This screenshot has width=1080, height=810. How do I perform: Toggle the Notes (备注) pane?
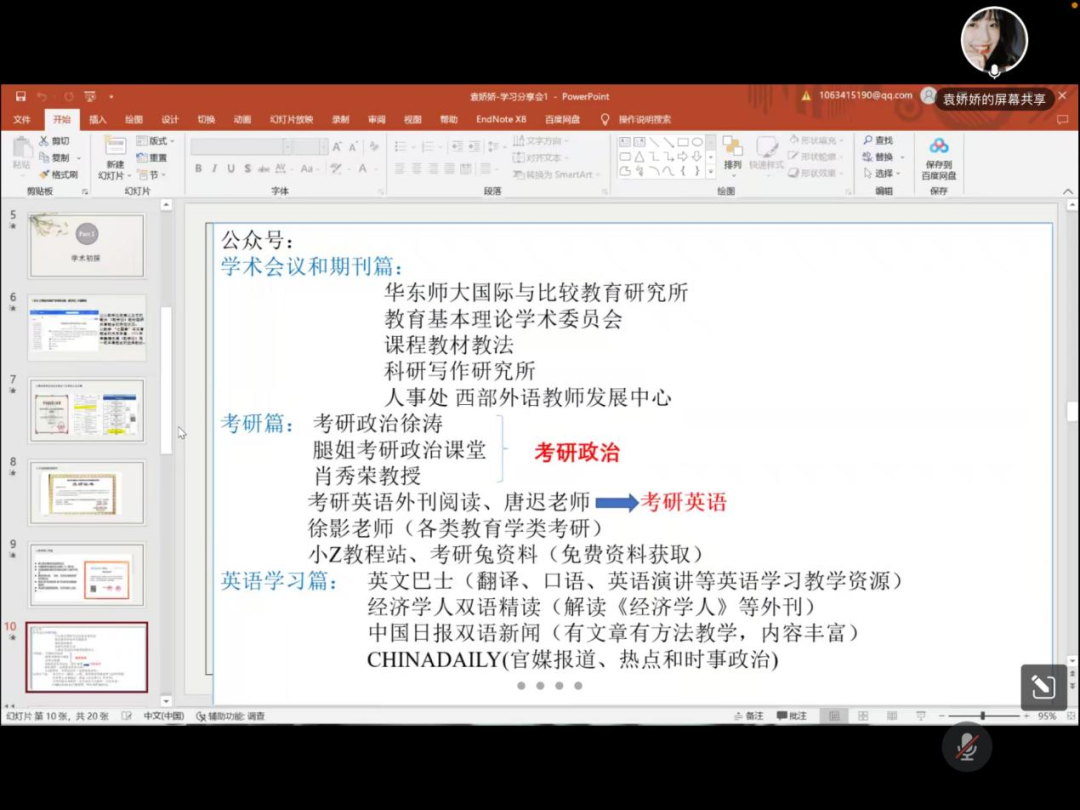748,716
